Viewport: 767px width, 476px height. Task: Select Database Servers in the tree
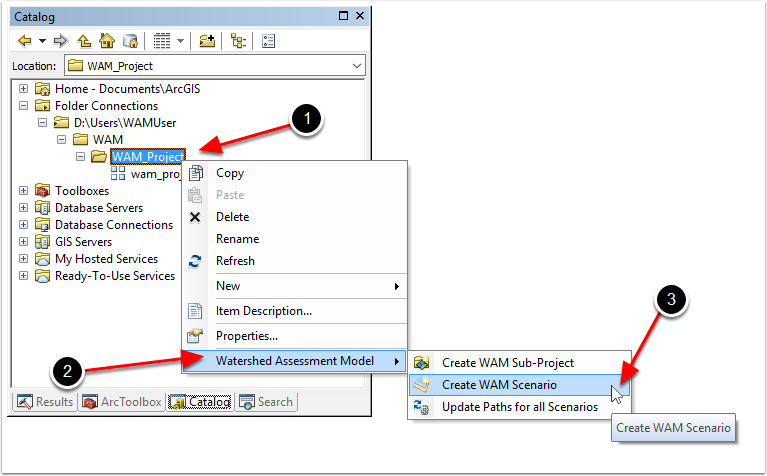point(99,208)
